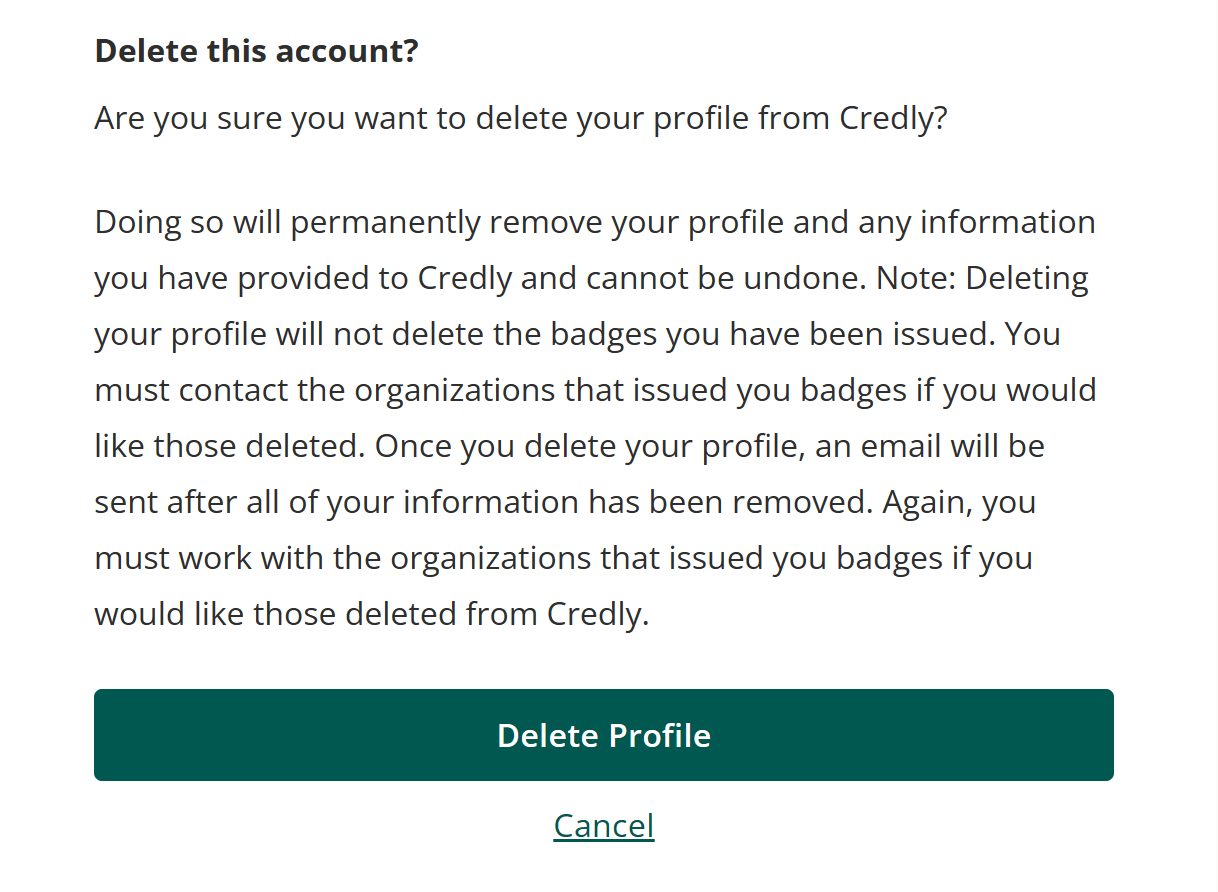Click the 'Delete this account?' heading
Screen dimensions: 1218x892
[x=256, y=51]
